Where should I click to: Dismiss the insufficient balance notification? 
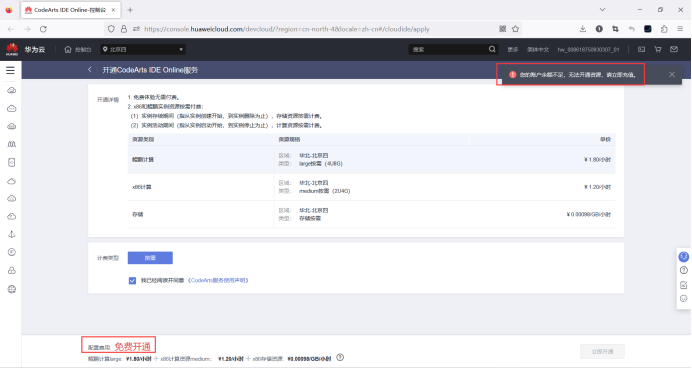672,75
